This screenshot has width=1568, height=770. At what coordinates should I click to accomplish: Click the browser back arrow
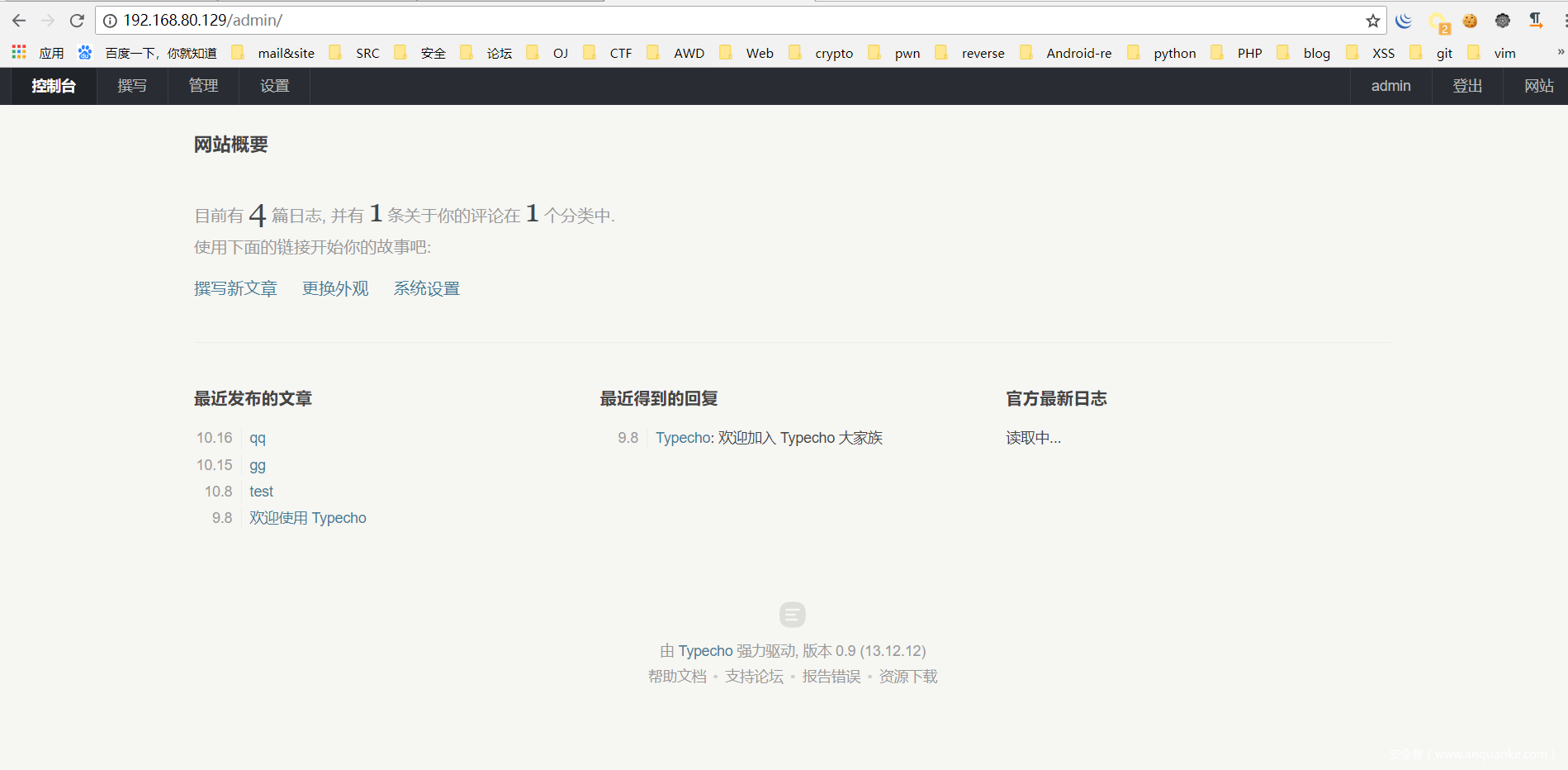pos(19,21)
